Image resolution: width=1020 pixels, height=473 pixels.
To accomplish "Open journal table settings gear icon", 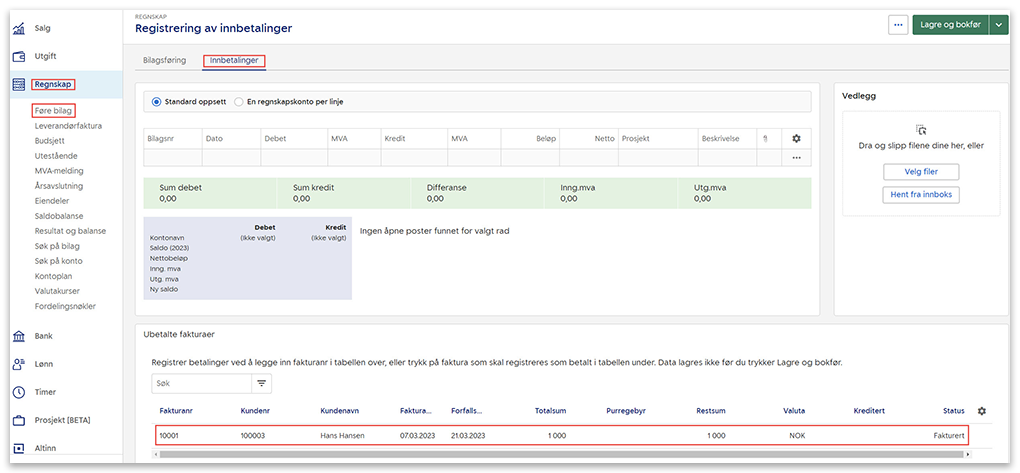I will (x=796, y=139).
